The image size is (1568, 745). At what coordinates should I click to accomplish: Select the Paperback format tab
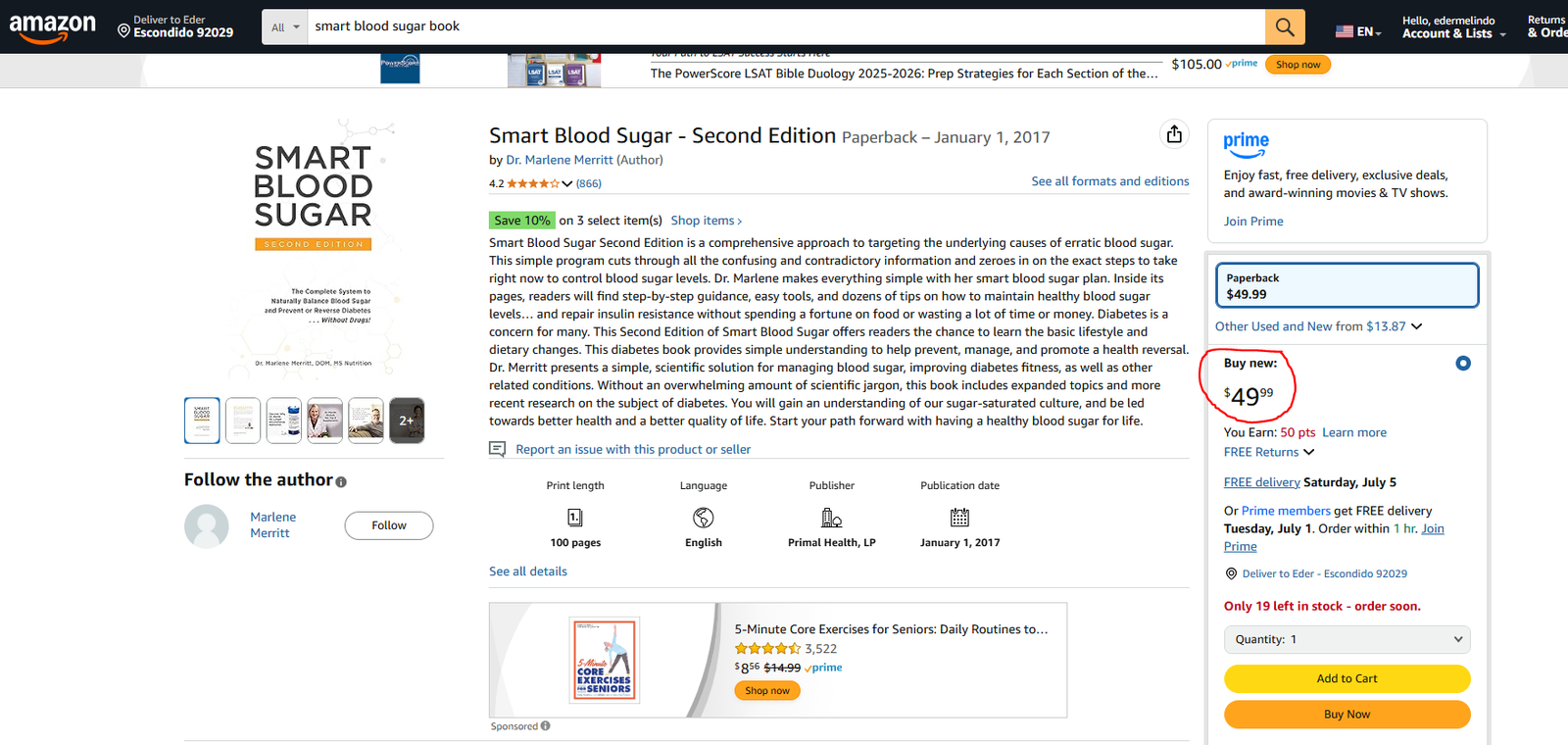(1347, 285)
